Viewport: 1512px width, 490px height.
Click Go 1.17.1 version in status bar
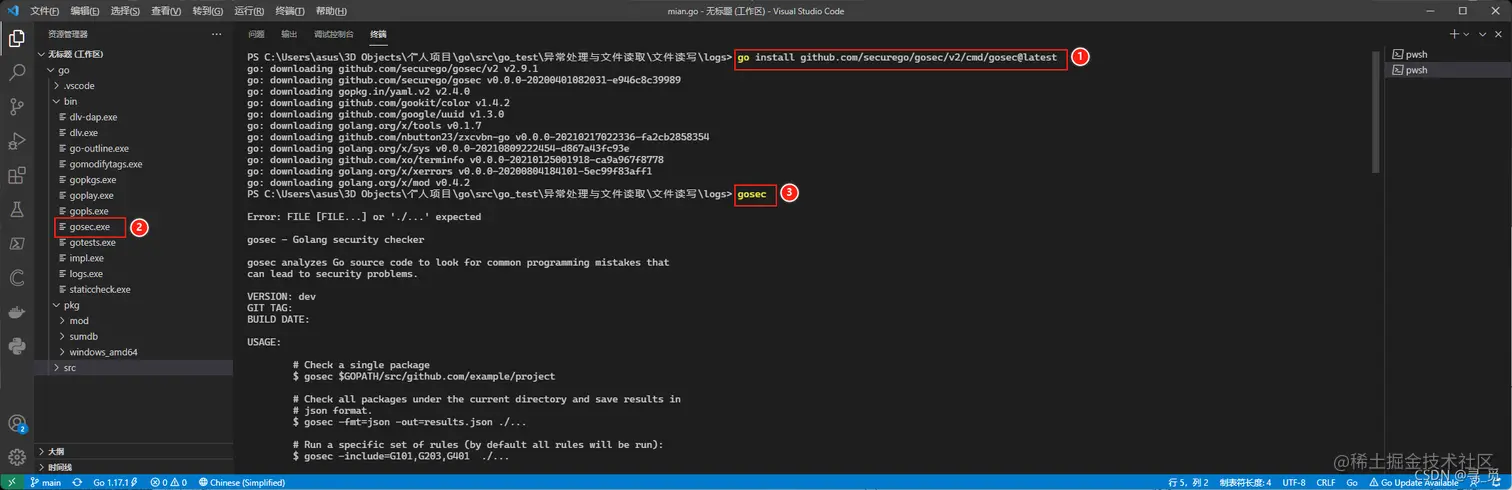point(113,482)
